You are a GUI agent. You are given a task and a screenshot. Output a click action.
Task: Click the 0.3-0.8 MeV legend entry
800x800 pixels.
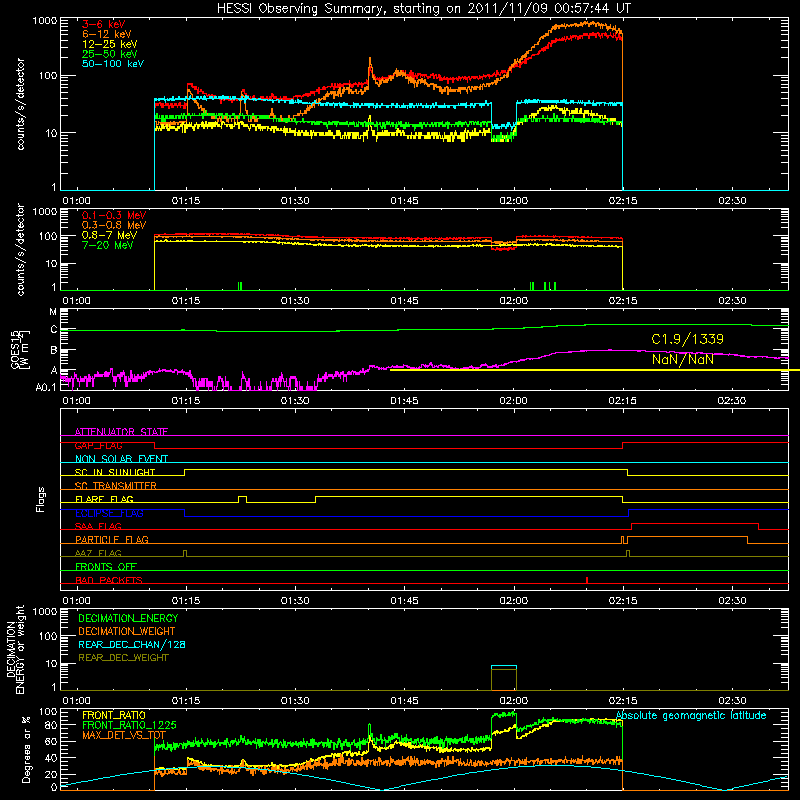coord(114,225)
